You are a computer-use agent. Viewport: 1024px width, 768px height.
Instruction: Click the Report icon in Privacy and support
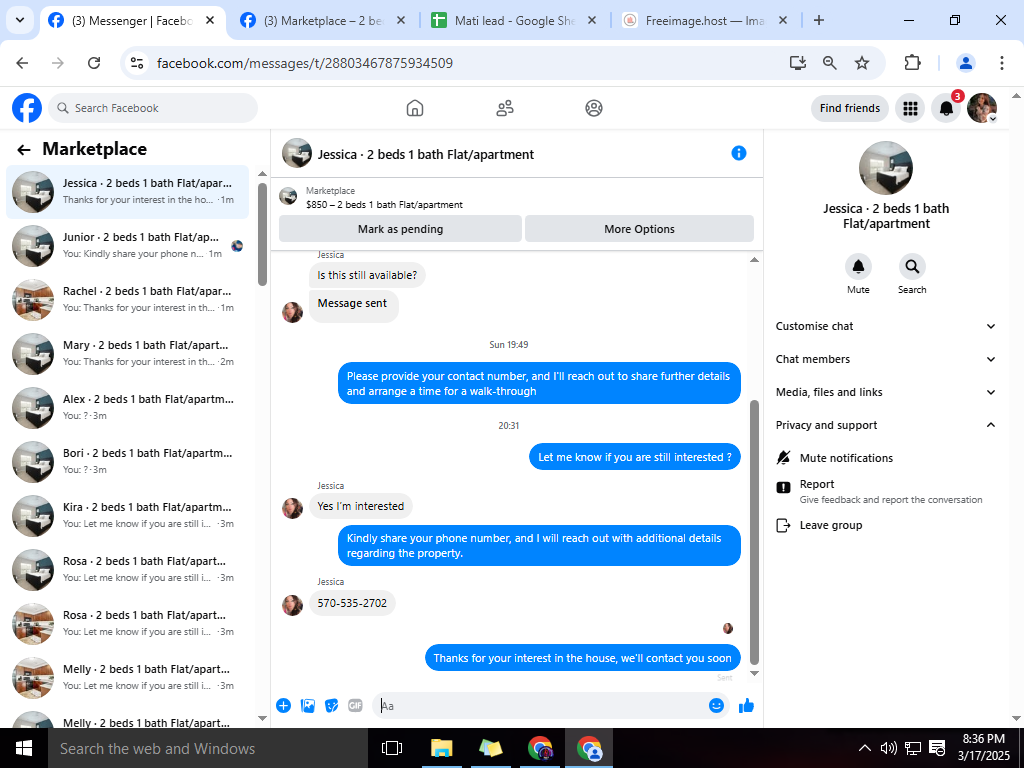point(784,487)
